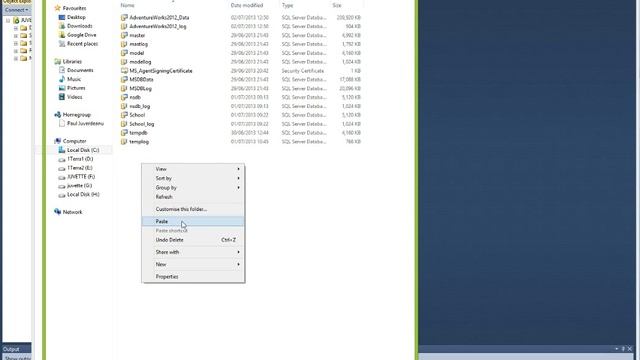Image resolution: width=640 pixels, height=360 pixels.
Task: Click the Security Certificate type cell
Action: click(302, 71)
